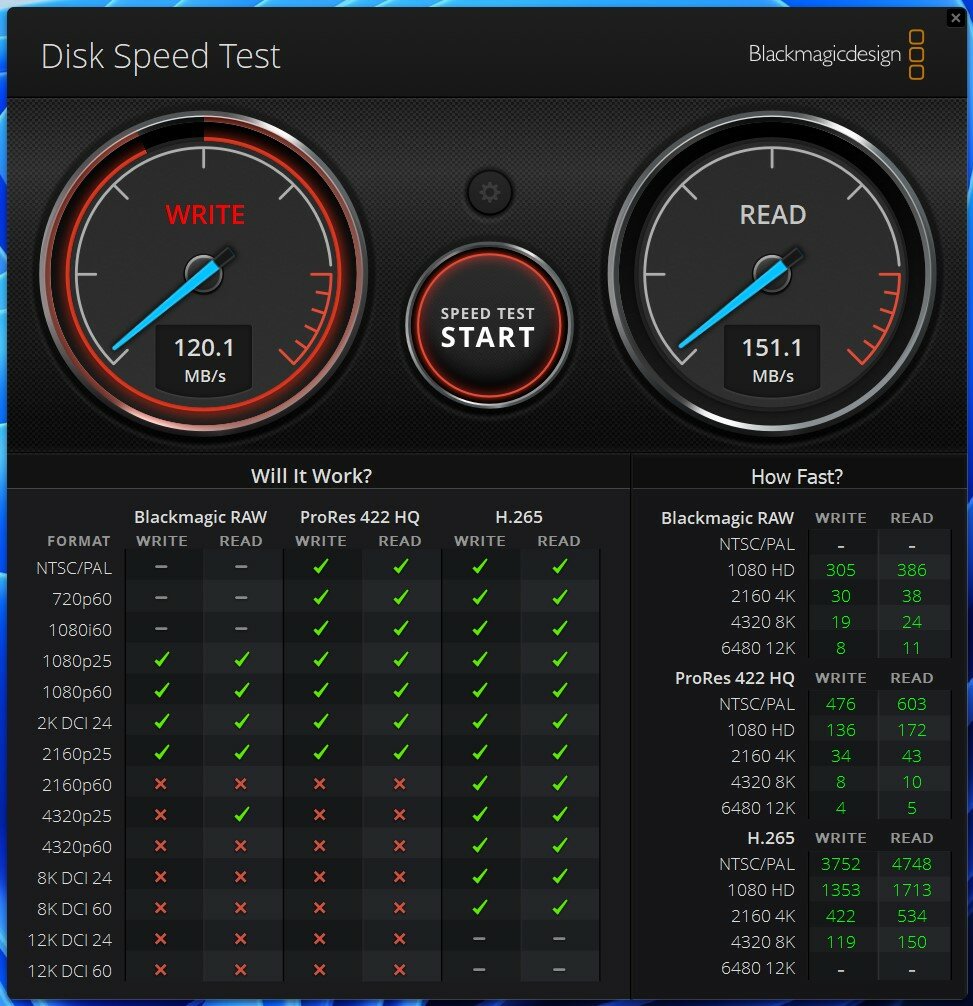Screen dimensions: 973x1006
Task: Select the 534 H.265 2160 4K read value
Action: (x=911, y=916)
